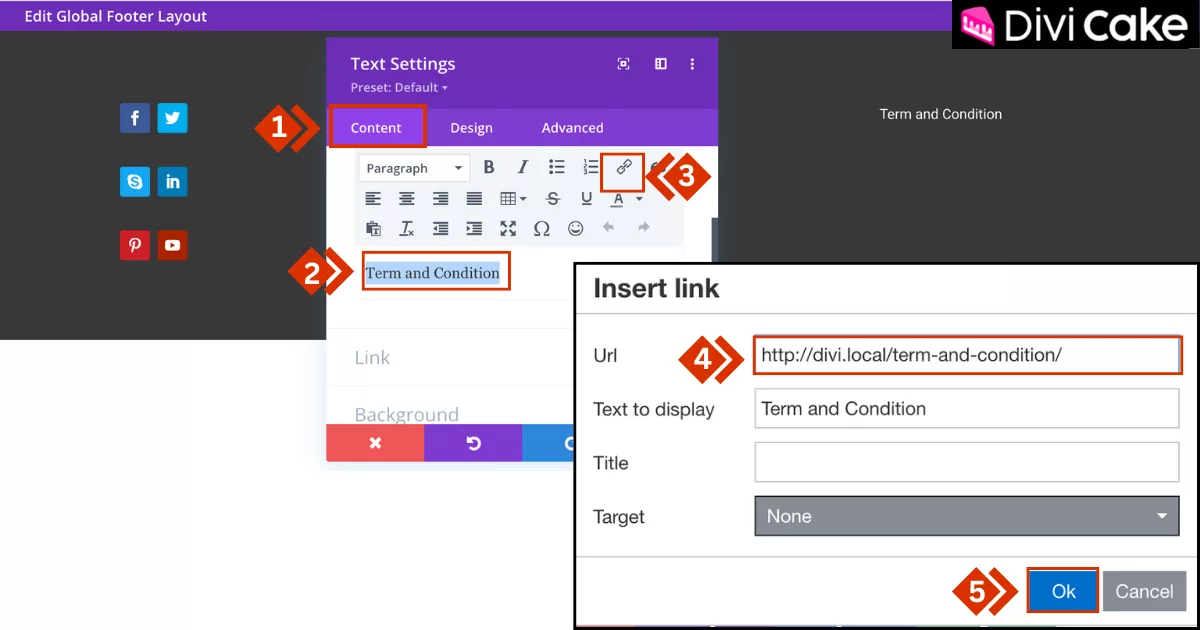Toggle italic formatting in editor
This screenshot has width=1200, height=630.
[x=522, y=167]
